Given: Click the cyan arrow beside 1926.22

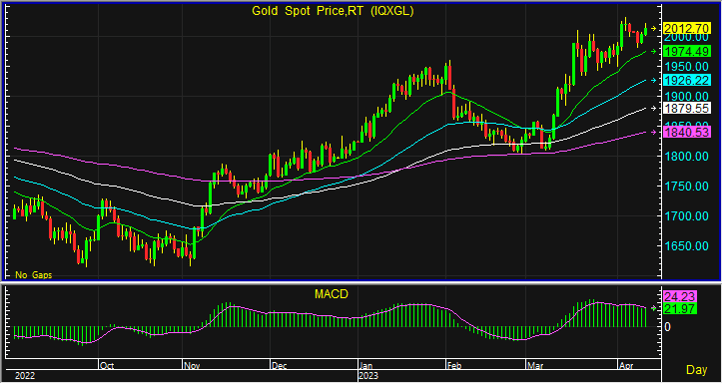Looking at the screenshot, I should pos(653,81).
